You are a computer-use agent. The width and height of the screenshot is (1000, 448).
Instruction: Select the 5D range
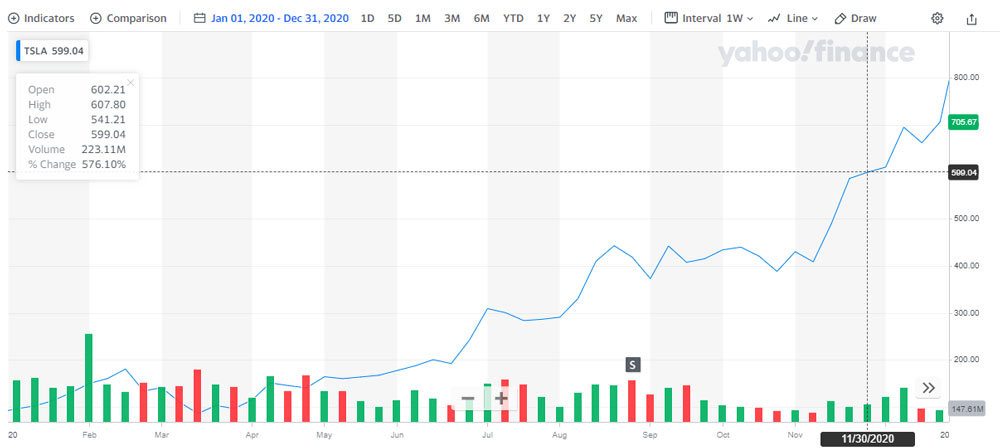(x=395, y=19)
